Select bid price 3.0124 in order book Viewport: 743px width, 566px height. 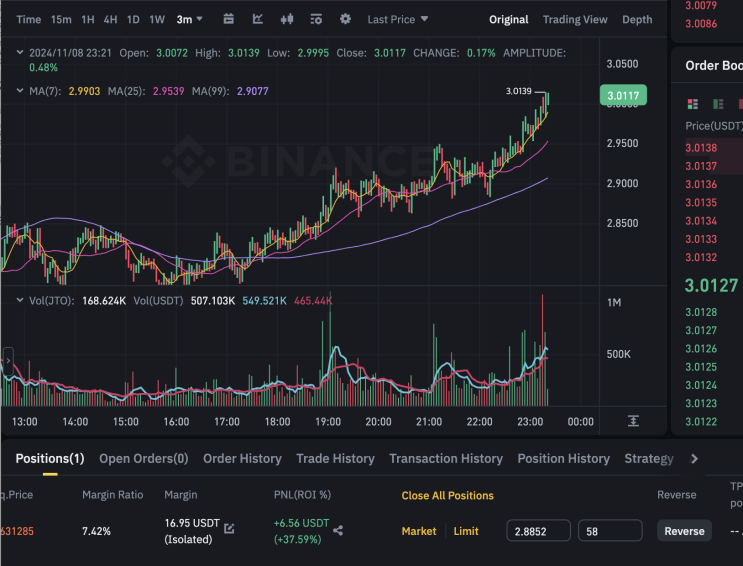(x=701, y=385)
